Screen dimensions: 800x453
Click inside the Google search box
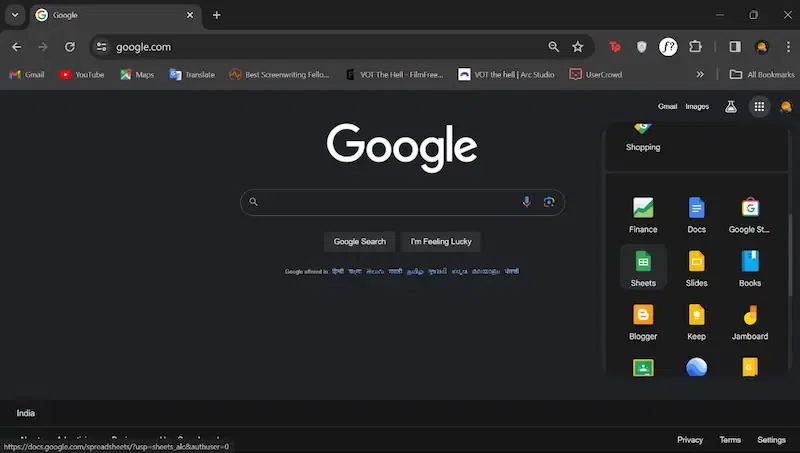388,202
